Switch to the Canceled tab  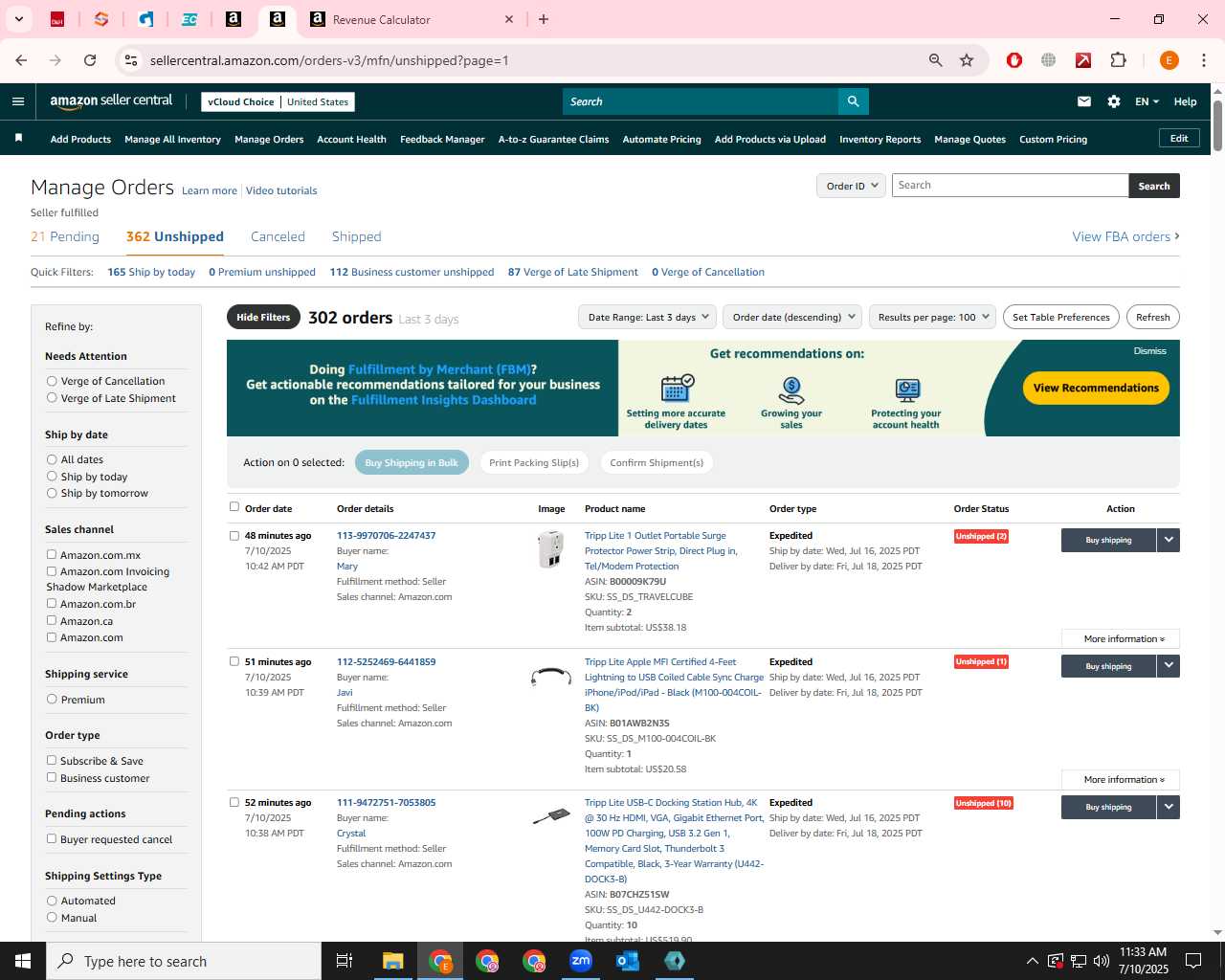pyautogui.click(x=278, y=236)
